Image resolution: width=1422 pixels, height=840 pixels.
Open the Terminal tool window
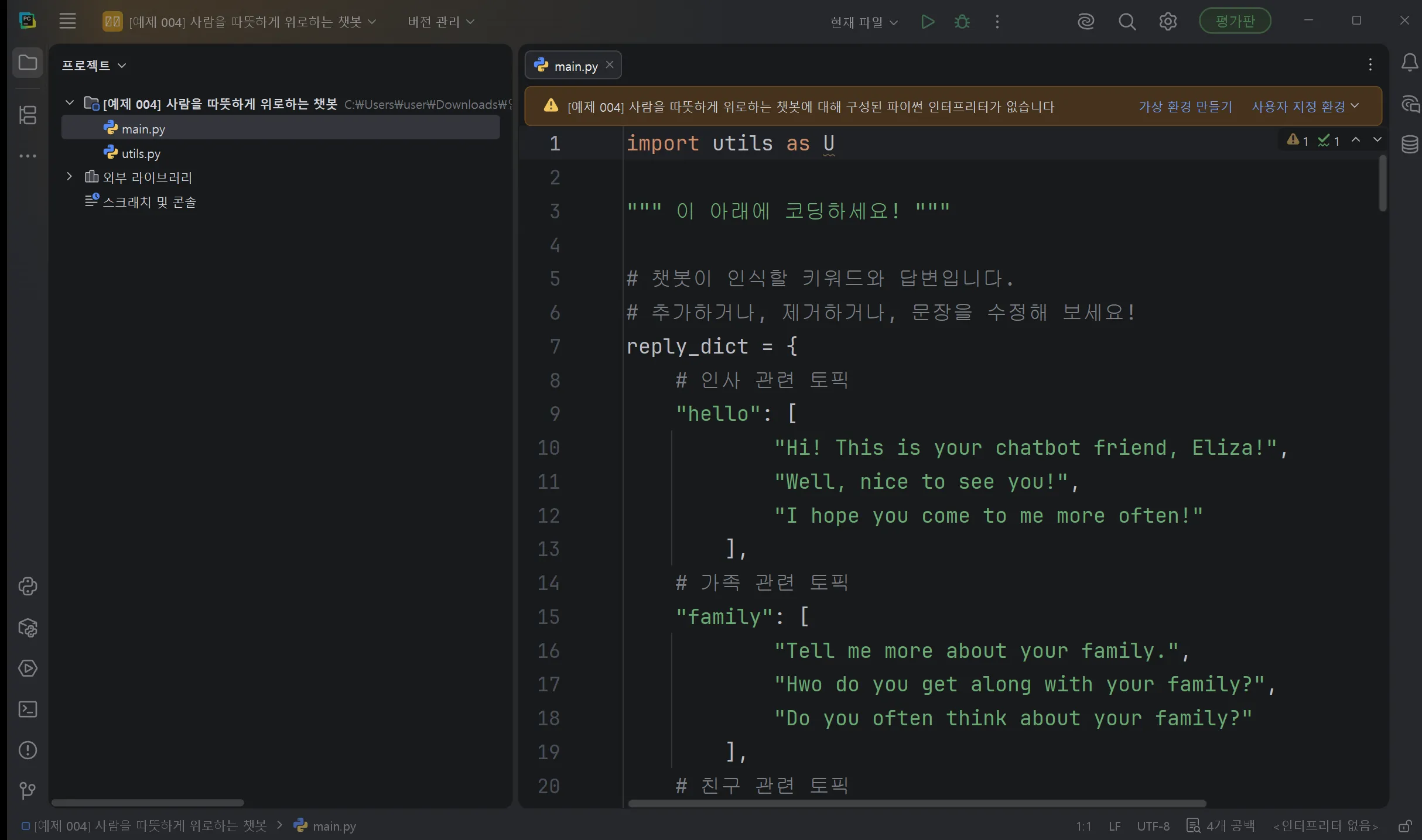(x=28, y=709)
